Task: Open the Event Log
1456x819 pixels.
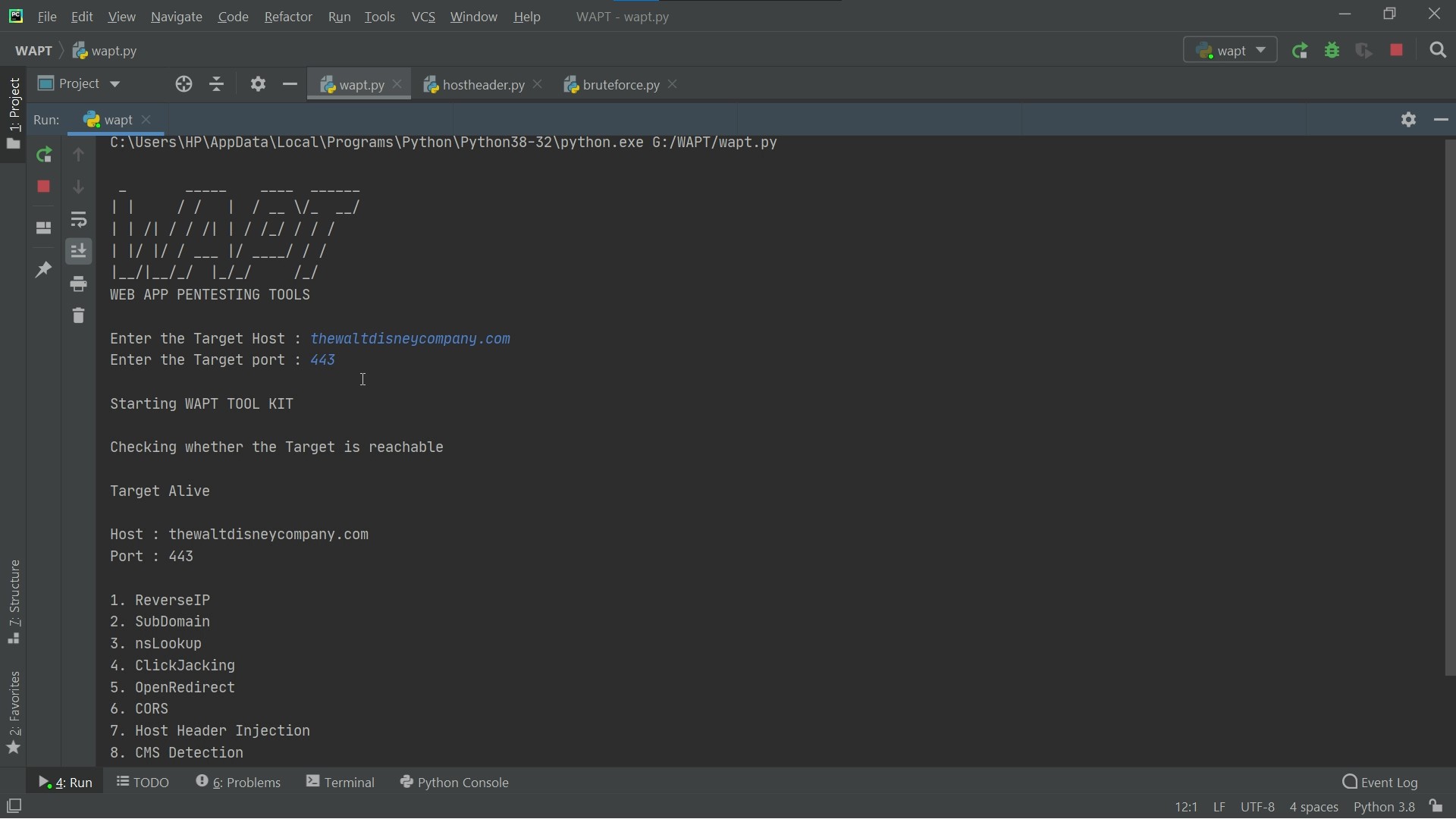Action: (1380, 783)
